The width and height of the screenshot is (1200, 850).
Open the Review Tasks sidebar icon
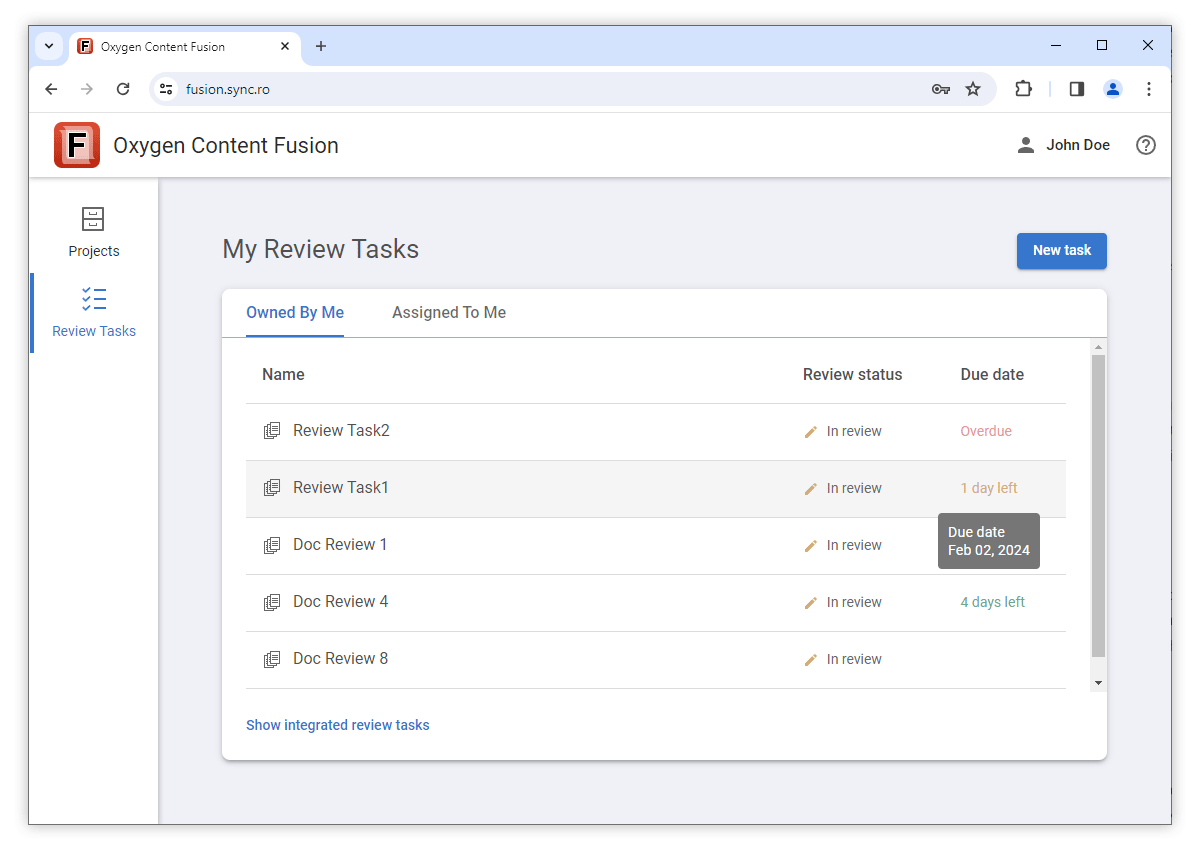tap(94, 298)
